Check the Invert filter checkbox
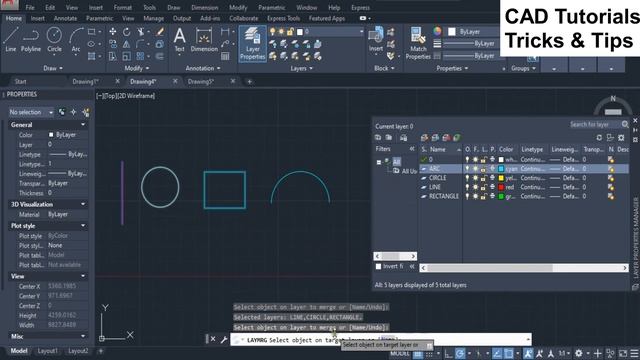Screen dimensions: 640x360 click(x=378, y=266)
